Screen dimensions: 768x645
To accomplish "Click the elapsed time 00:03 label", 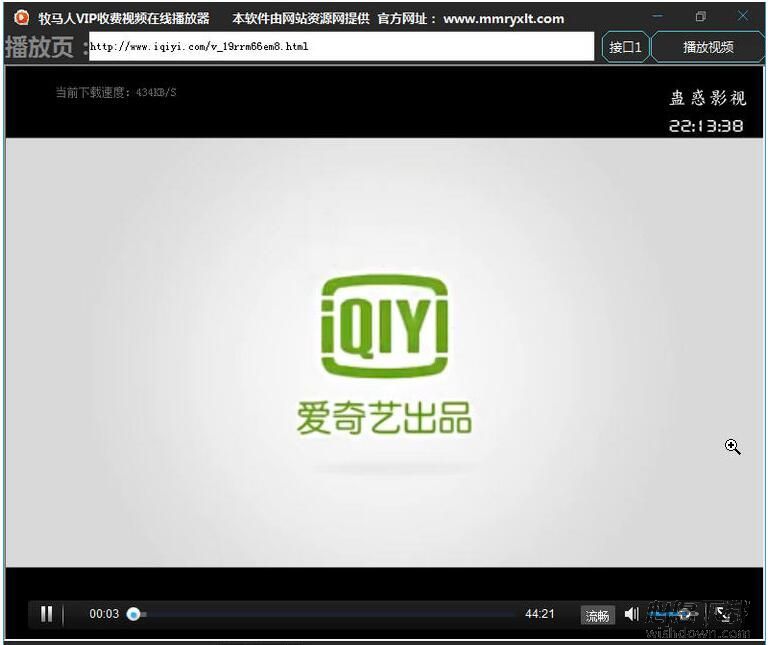I will tap(104, 614).
